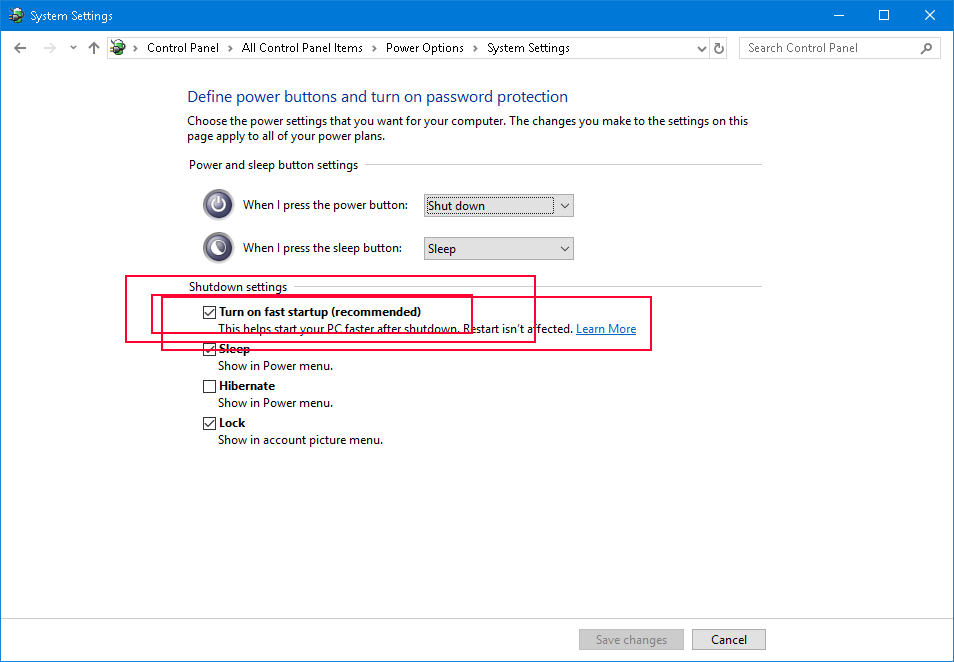Click the search magnifier icon
This screenshot has height=662, width=954.
(926, 48)
